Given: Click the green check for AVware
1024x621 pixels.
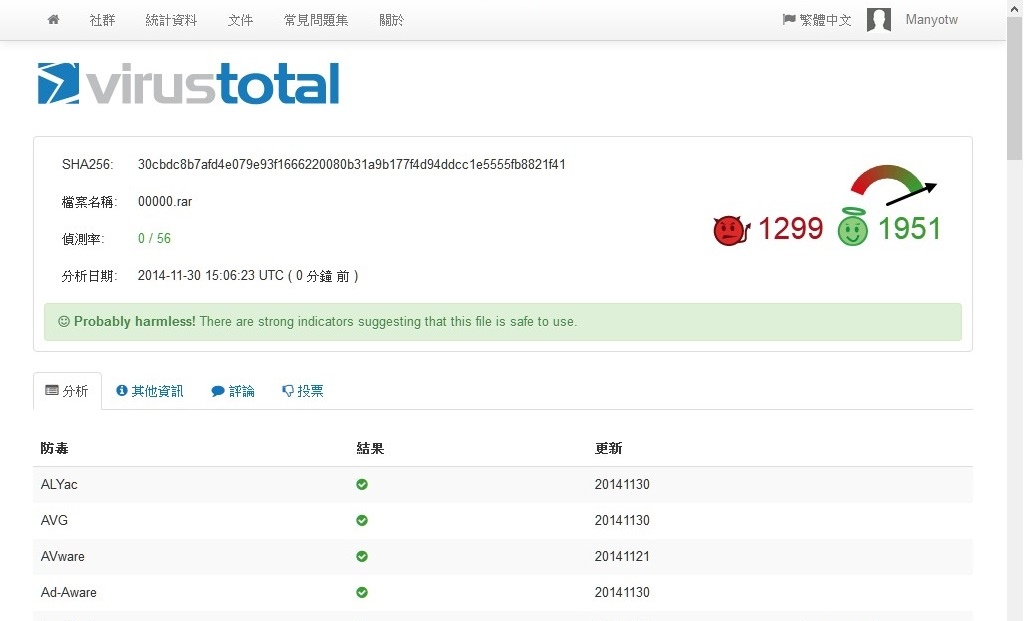Looking at the screenshot, I should click(x=362, y=556).
